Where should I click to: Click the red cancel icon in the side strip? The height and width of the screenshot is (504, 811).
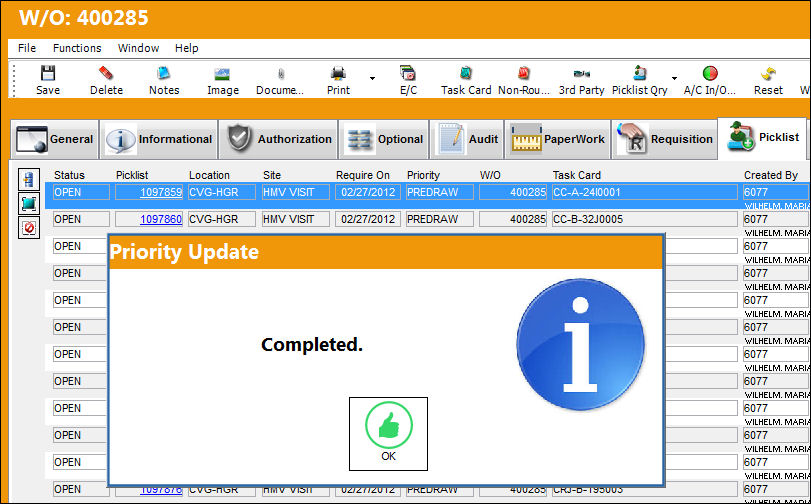28,227
